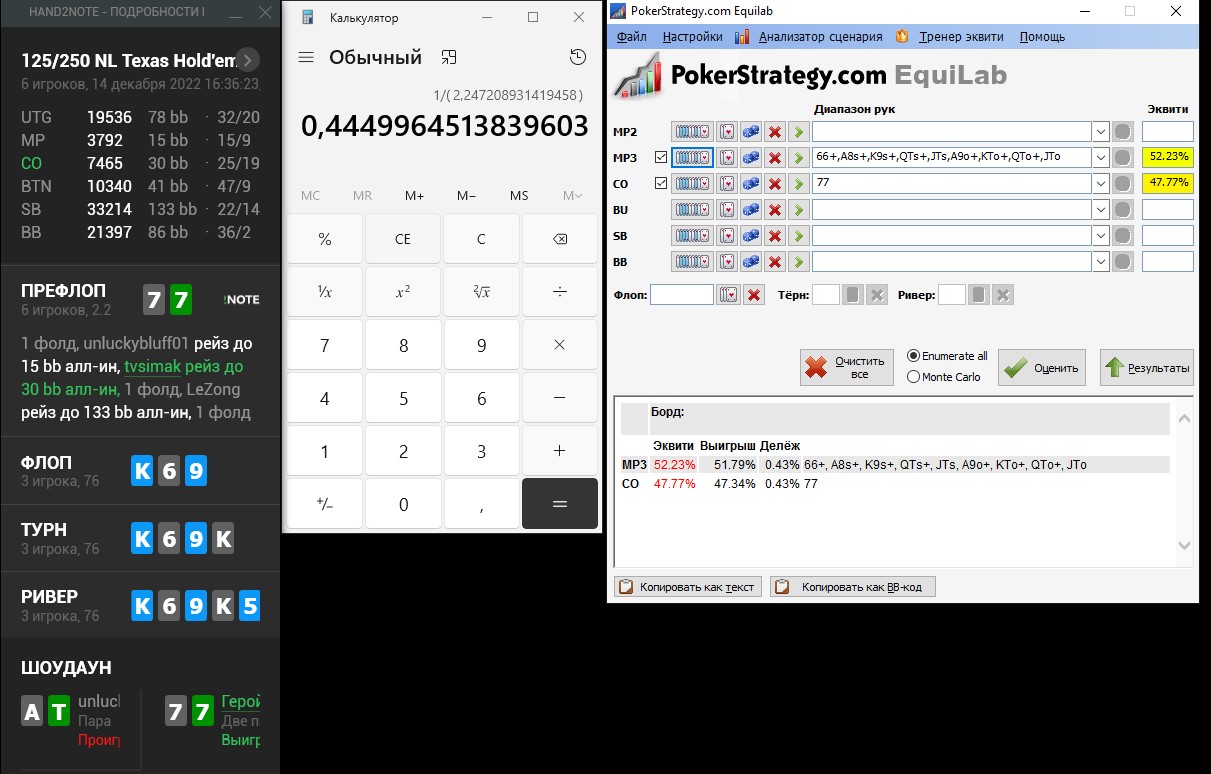
Task: Open the range selector for BU row
Action: (x=692, y=210)
